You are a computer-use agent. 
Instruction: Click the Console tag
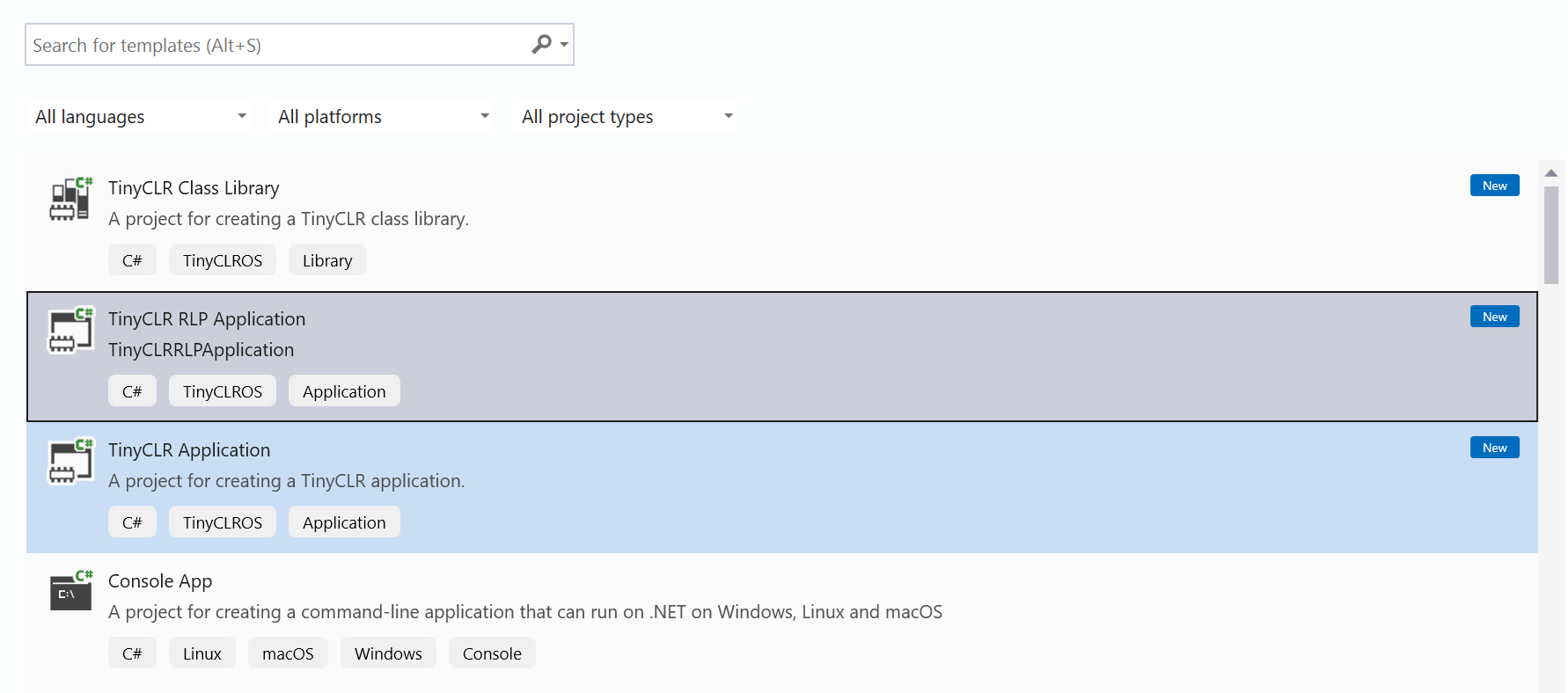click(492, 653)
